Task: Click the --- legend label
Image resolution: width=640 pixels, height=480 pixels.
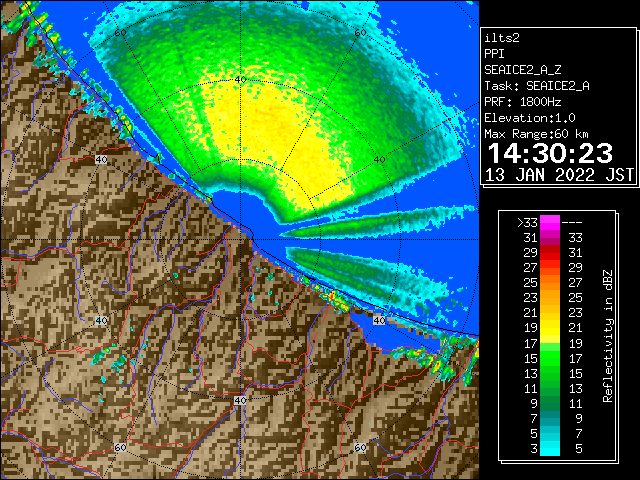Action: pos(572,223)
